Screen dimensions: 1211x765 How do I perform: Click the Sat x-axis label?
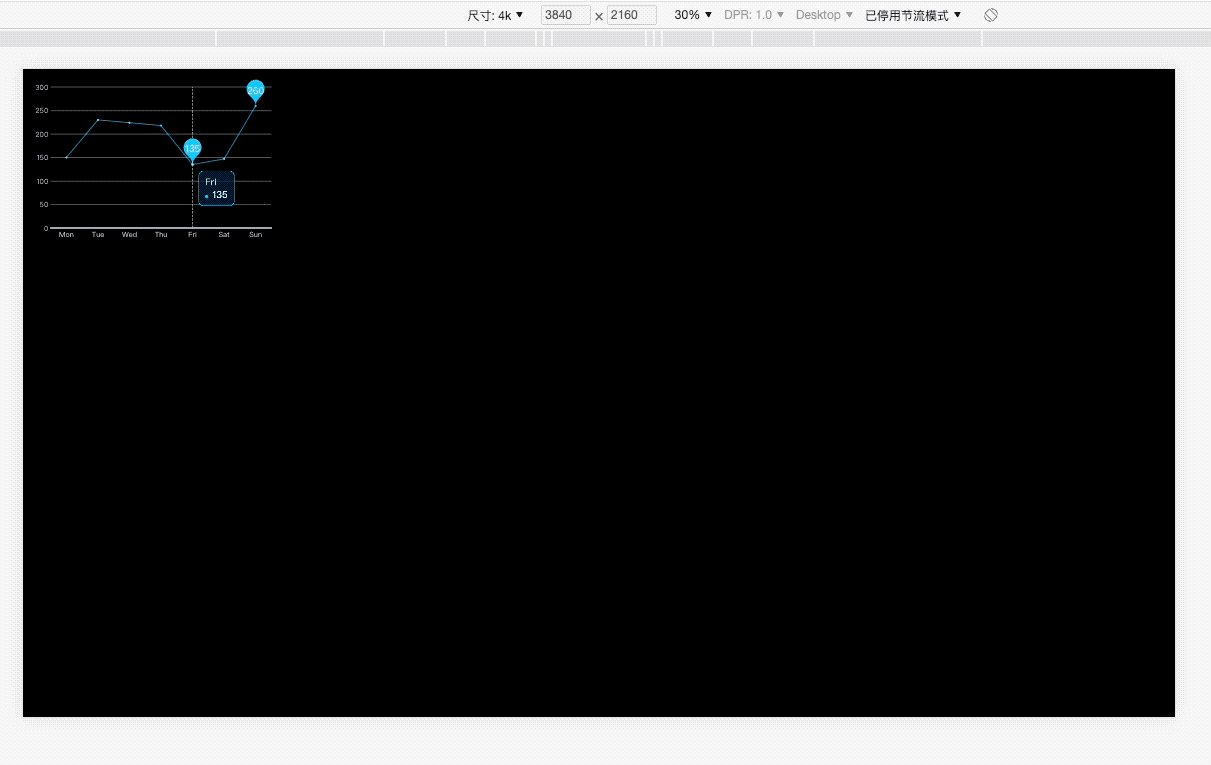click(x=224, y=235)
